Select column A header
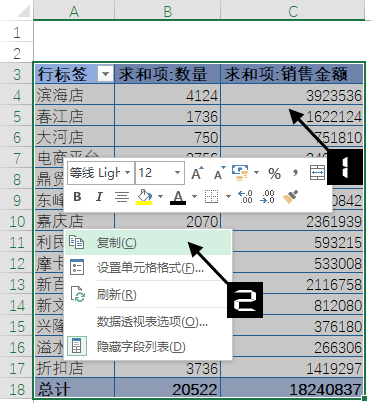This screenshot has width=371, height=403. [74, 10]
